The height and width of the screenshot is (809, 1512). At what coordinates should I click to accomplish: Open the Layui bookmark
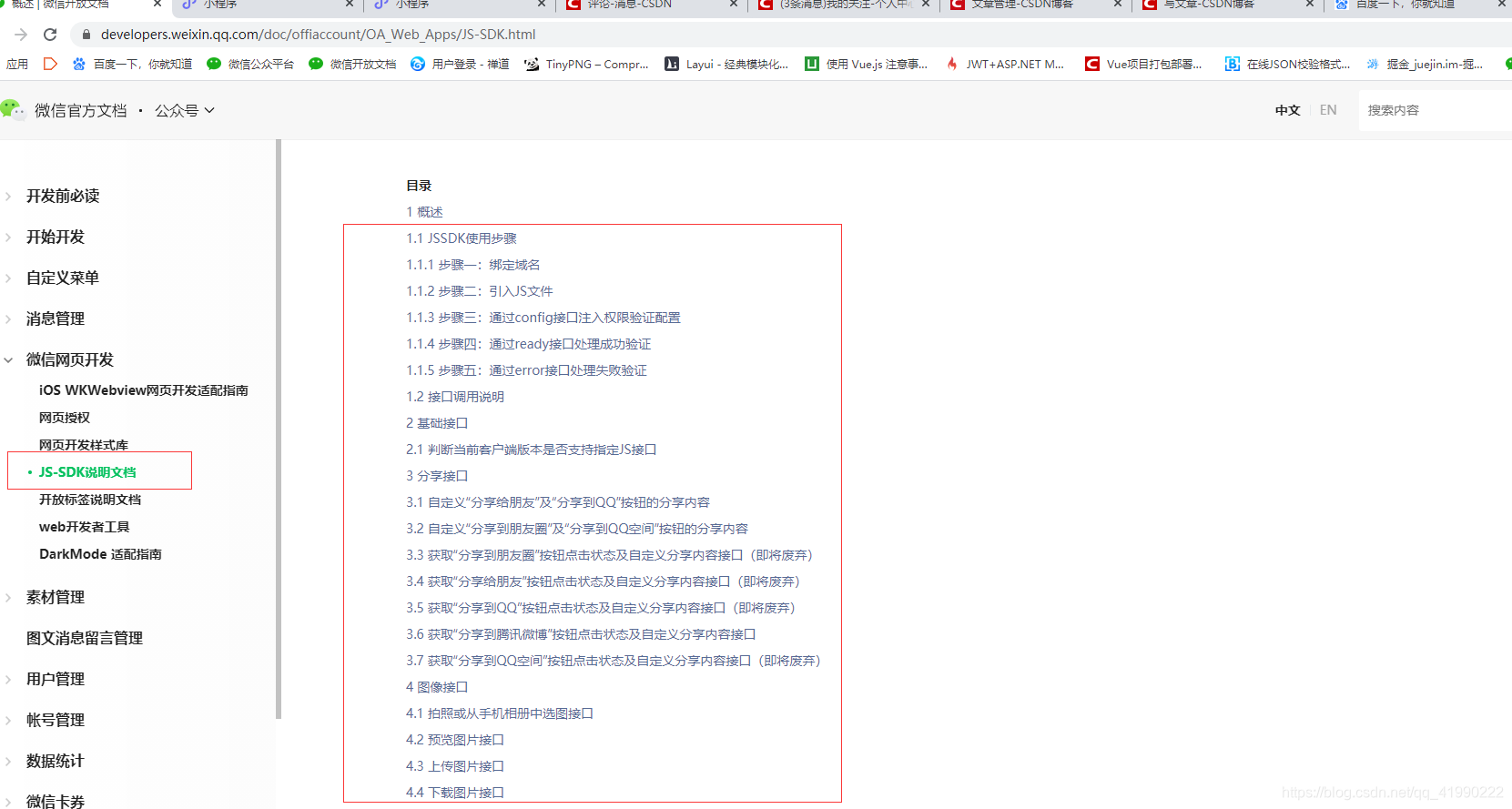click(x=726, y=65)
